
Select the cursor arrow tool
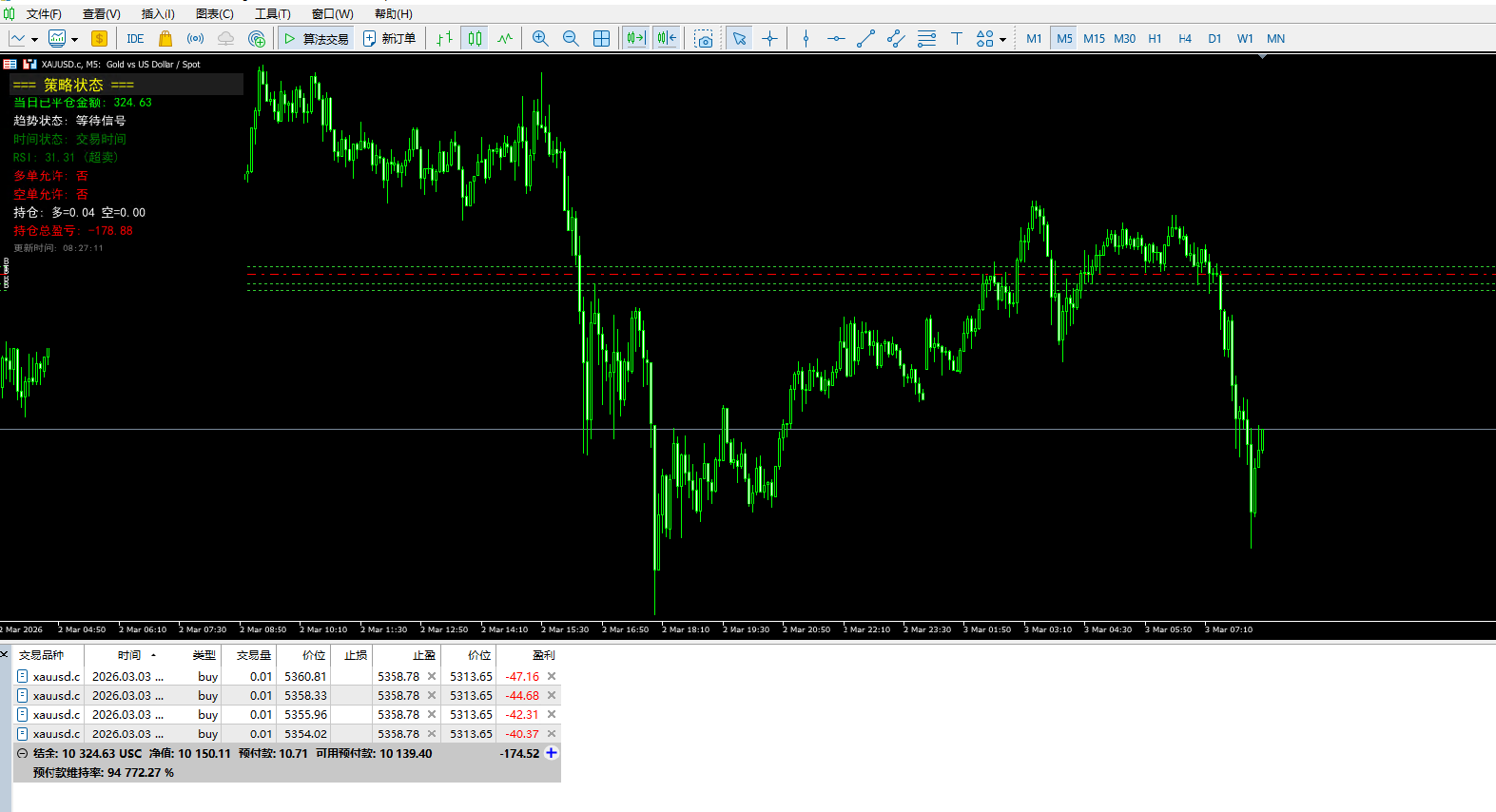(x=739, y=38)
